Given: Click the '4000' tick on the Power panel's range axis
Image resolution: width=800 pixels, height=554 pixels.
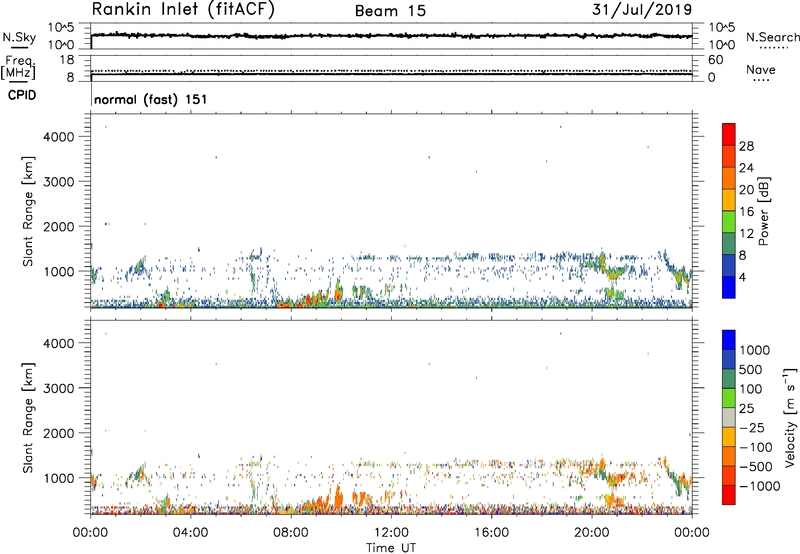Looking at the screenshot, I should coord(59,137).
